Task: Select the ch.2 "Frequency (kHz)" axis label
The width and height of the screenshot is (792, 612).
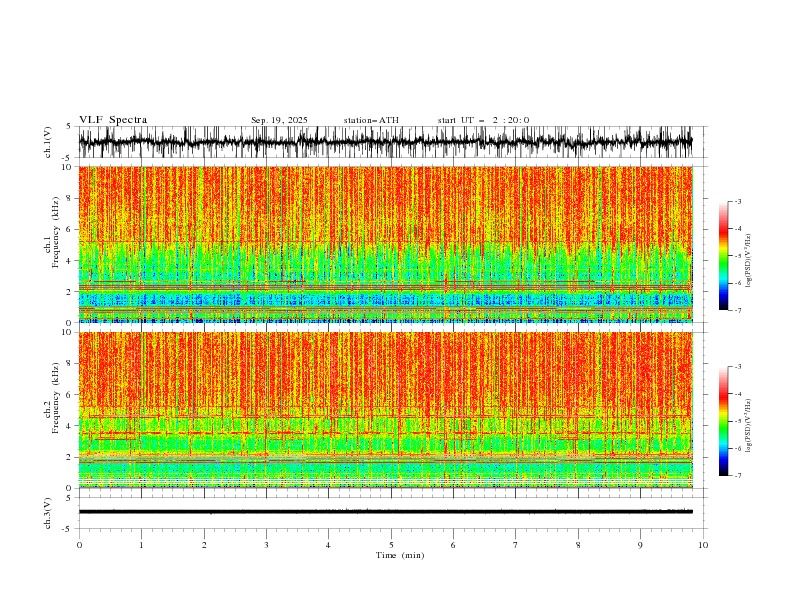Action: (x=56, y=398)
